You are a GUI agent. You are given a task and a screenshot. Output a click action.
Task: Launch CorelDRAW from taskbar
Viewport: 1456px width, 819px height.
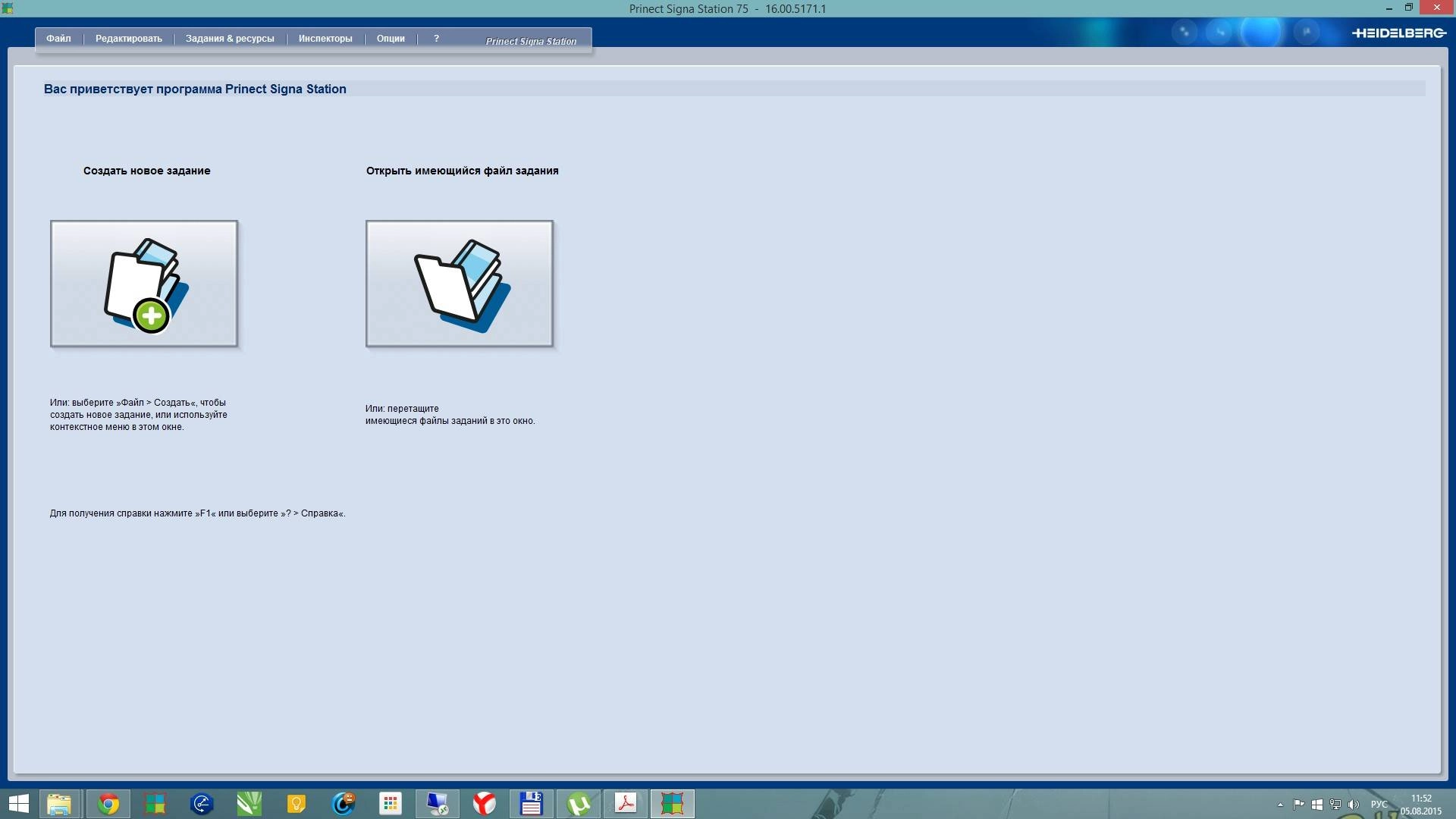(x=249, y=804)
